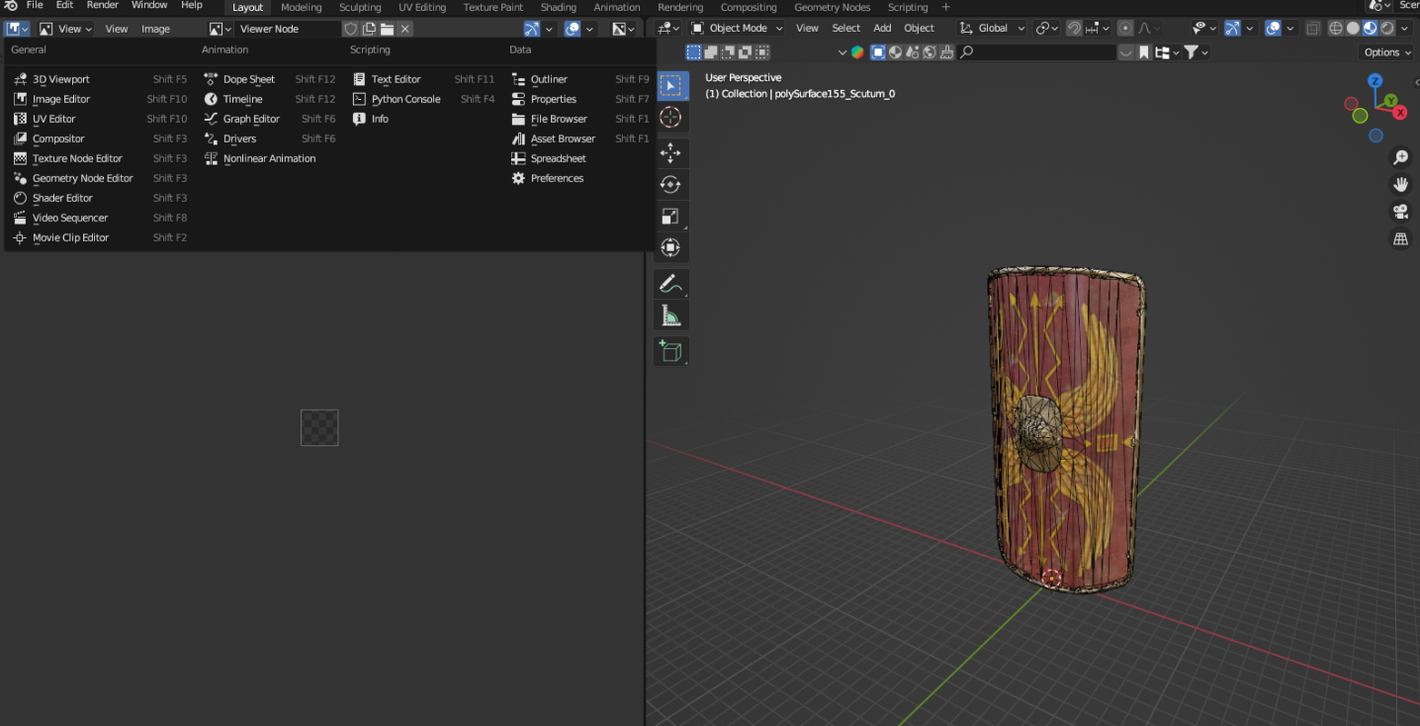Select the Annotate pencil tool
The height and width of the screenshot is (726, 1420).
pos(671,284)
